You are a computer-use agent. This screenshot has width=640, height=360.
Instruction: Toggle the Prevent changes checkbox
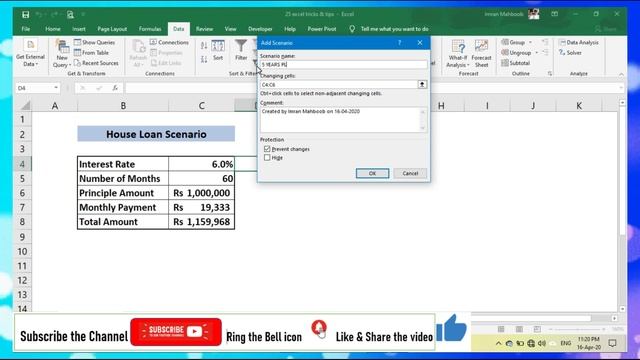[x=267, y=149]
